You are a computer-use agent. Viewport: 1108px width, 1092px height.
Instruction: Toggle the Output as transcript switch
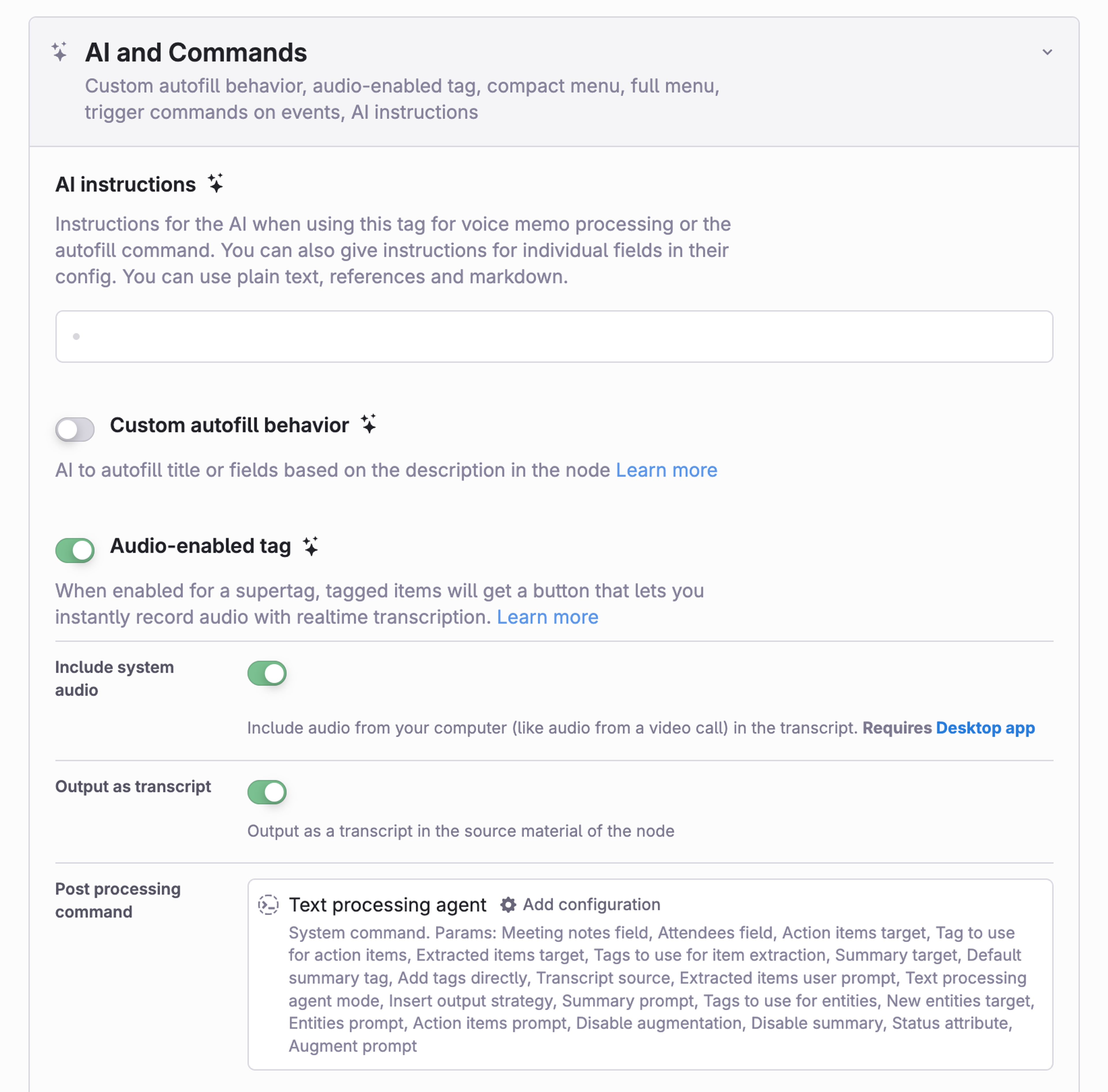tap(267, 792)
